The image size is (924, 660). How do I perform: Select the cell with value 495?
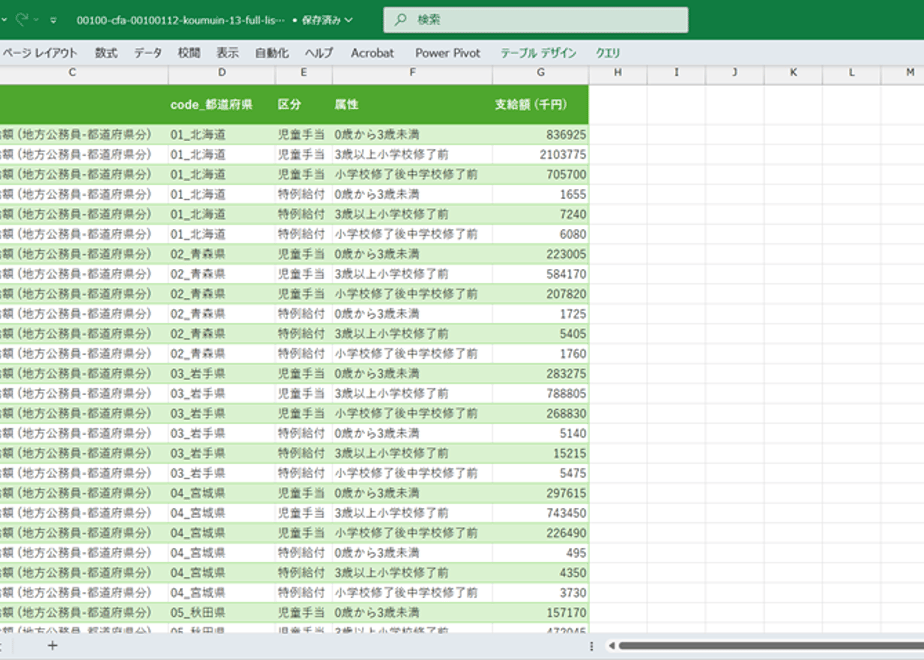(540, 553)
